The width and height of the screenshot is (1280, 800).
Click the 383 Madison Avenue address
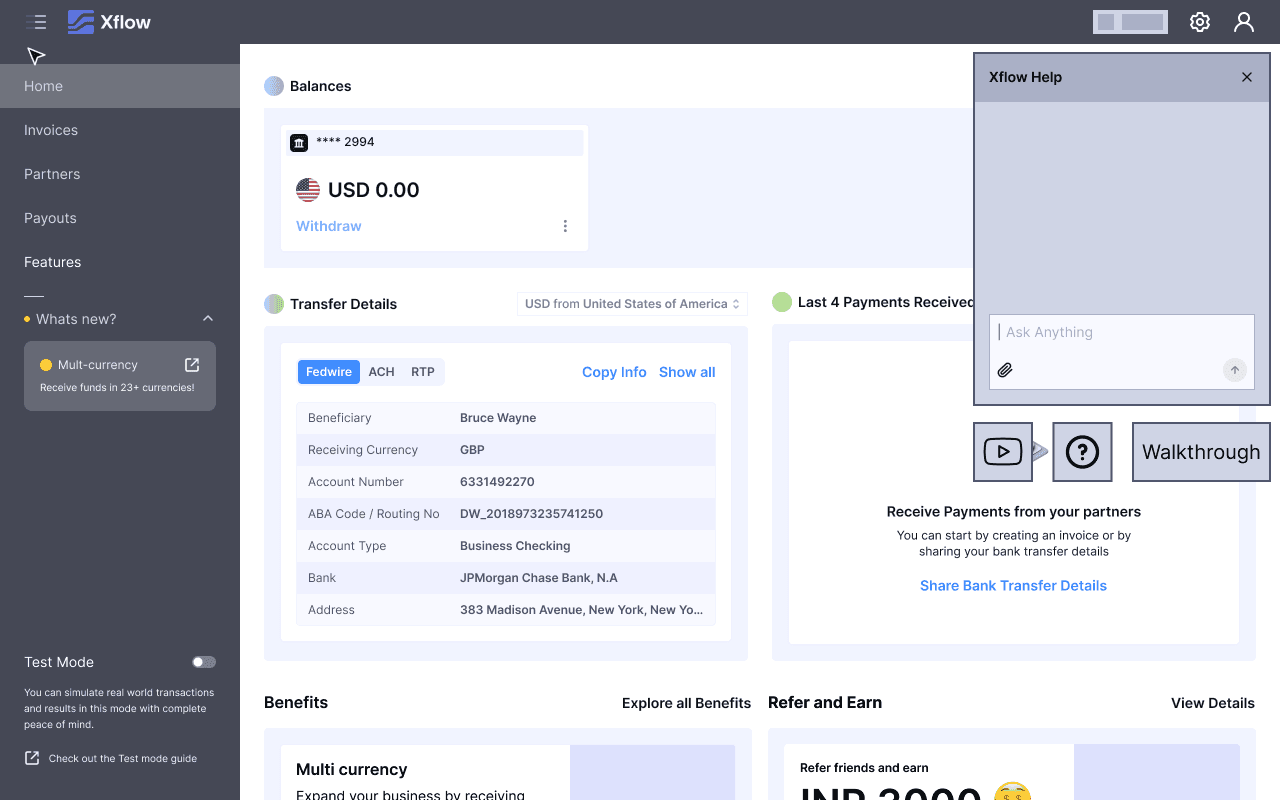click(581, 610)
